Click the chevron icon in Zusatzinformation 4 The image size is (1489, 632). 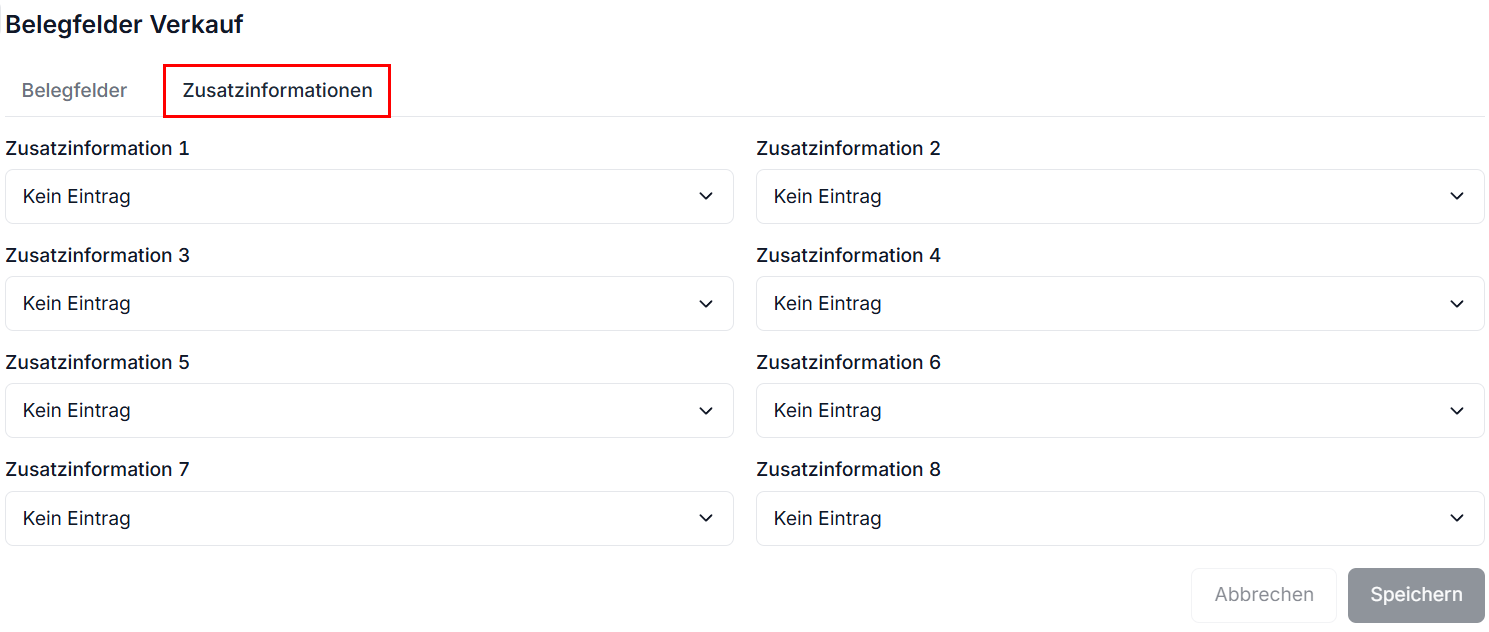(x=1457, y=303)
